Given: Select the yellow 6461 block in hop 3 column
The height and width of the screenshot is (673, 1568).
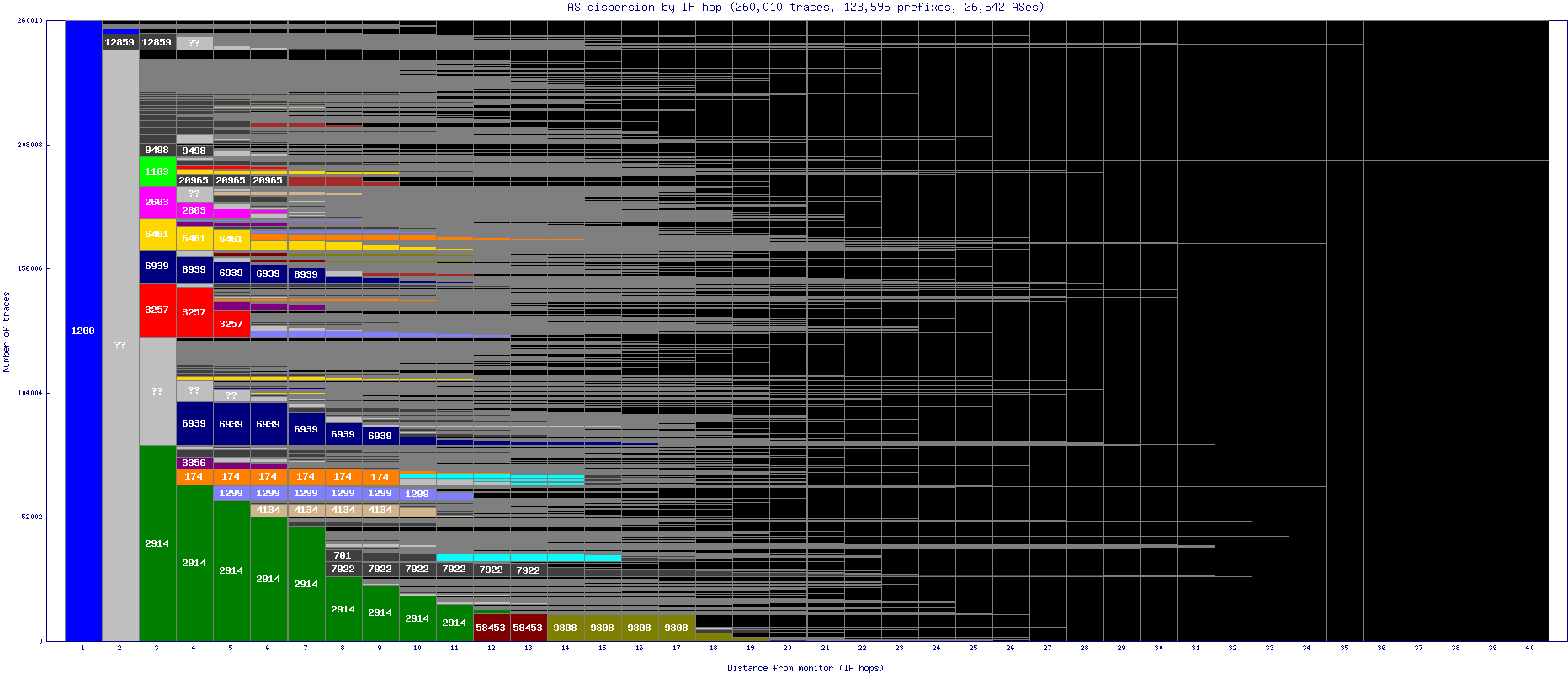Looking at the screenshot, I should 157,234.
